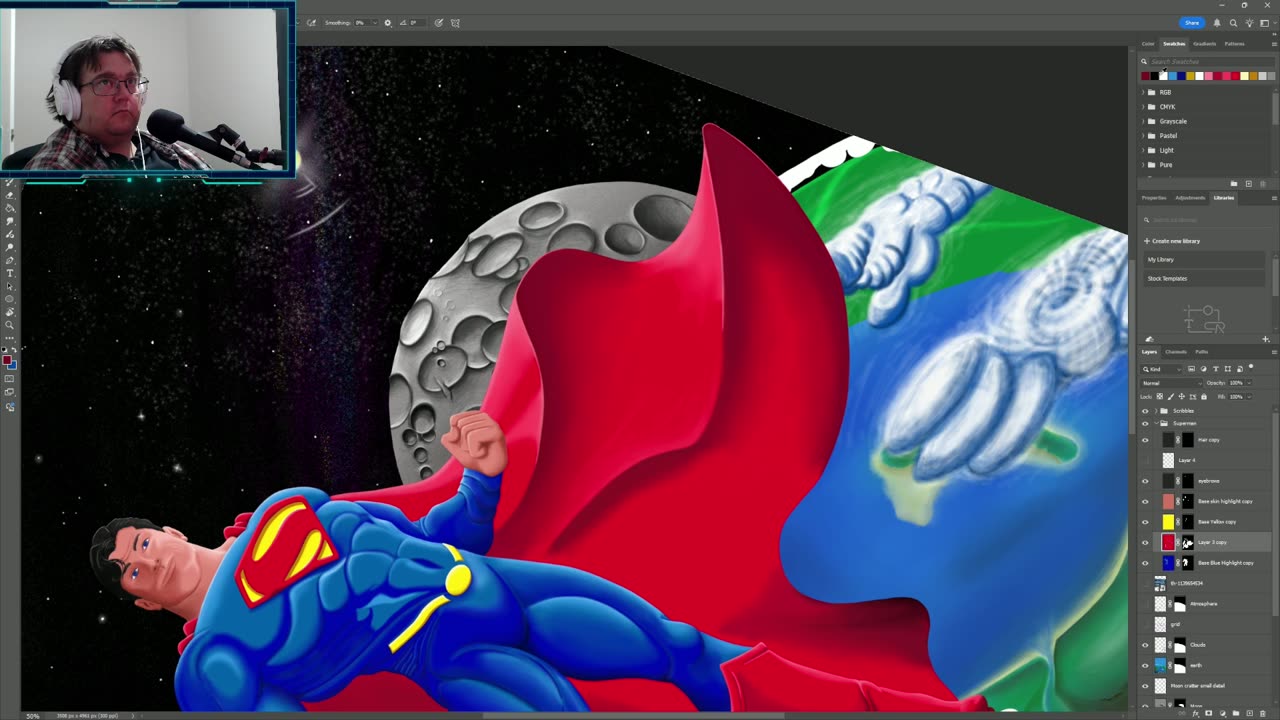The image size is (1280, 720).
Task: Click the workspace switcher icon
Action: (1265, 23)
